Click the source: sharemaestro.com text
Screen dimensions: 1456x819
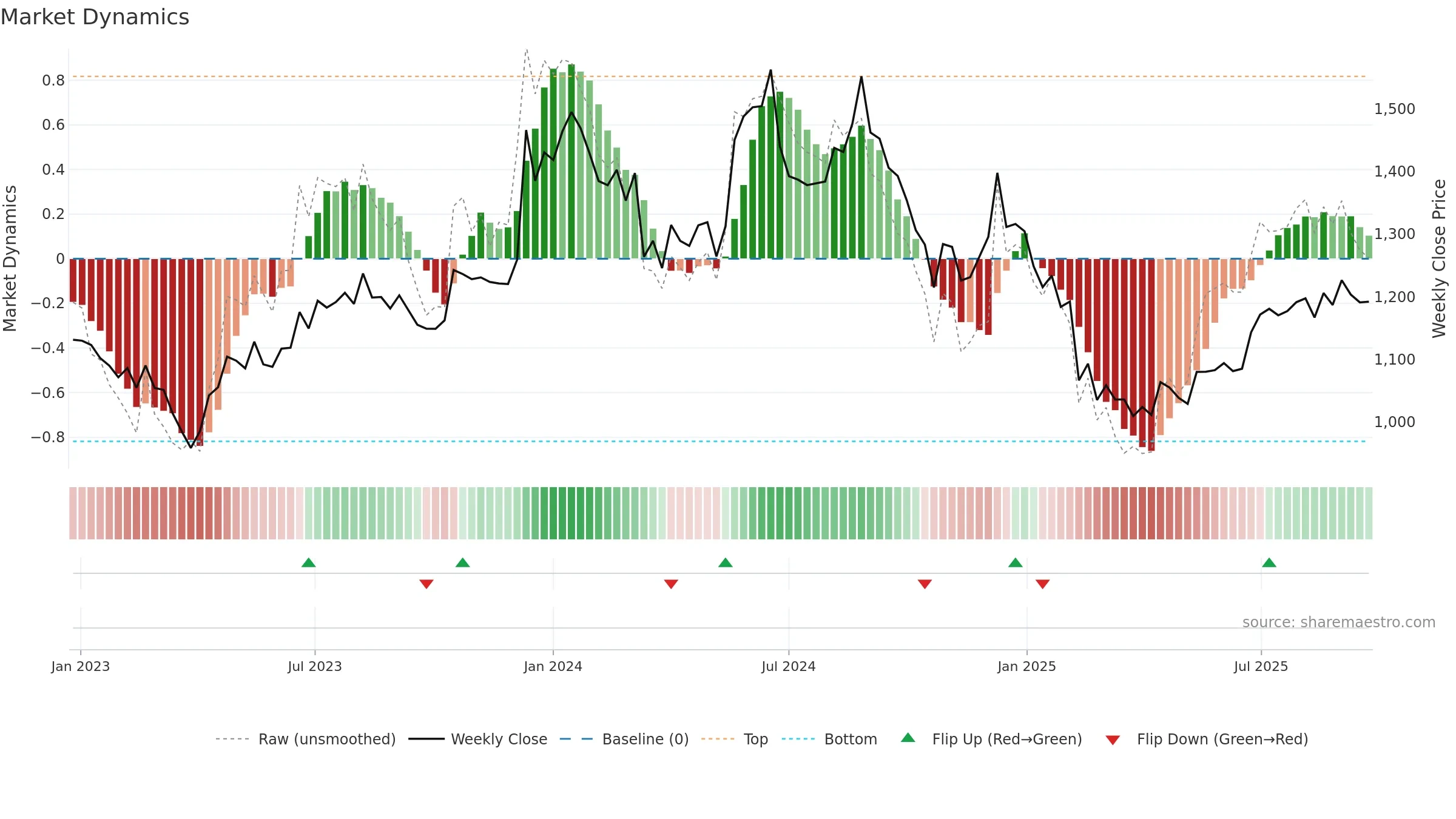coord(1339,622)
